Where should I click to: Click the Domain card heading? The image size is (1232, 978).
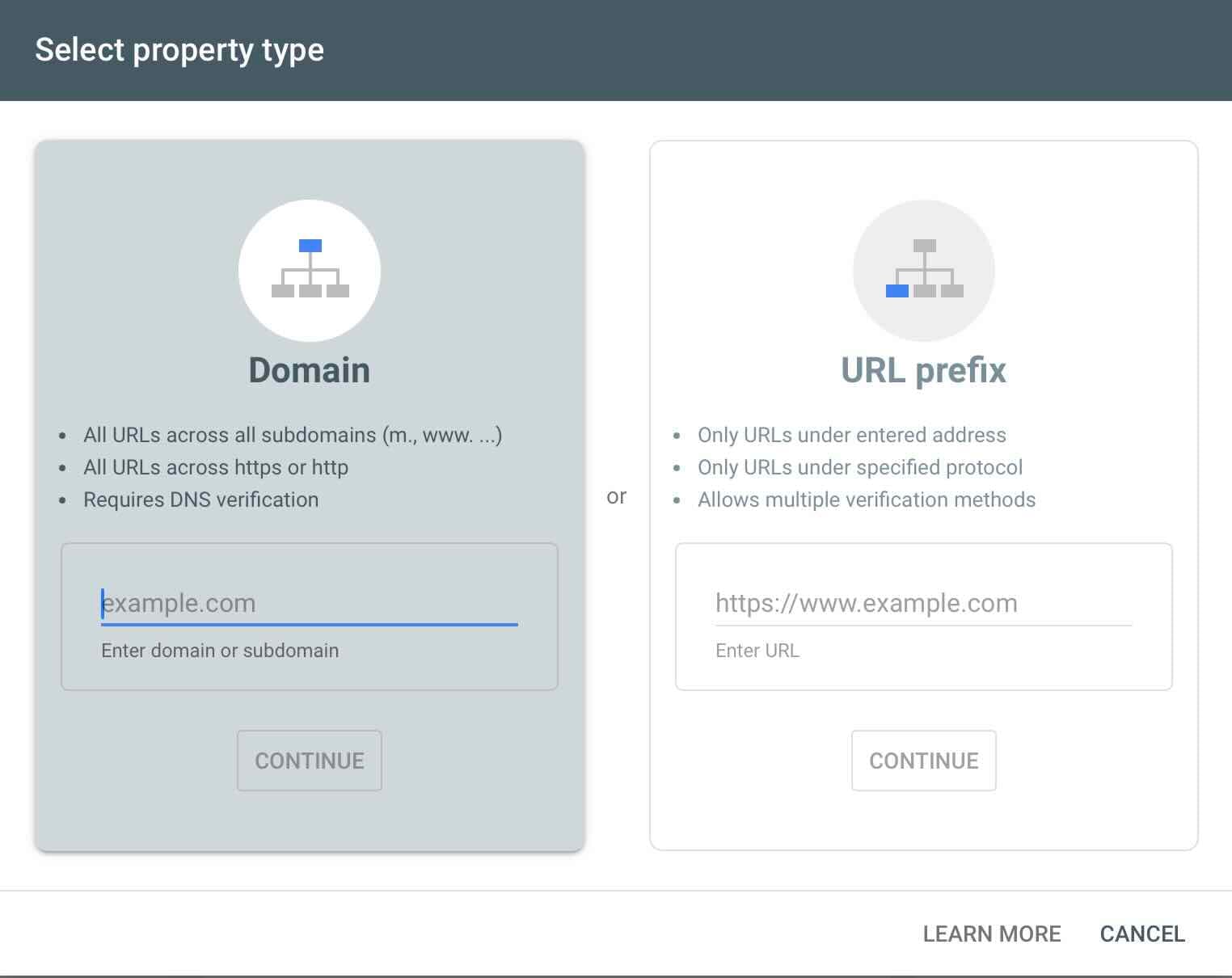(309, 370)
